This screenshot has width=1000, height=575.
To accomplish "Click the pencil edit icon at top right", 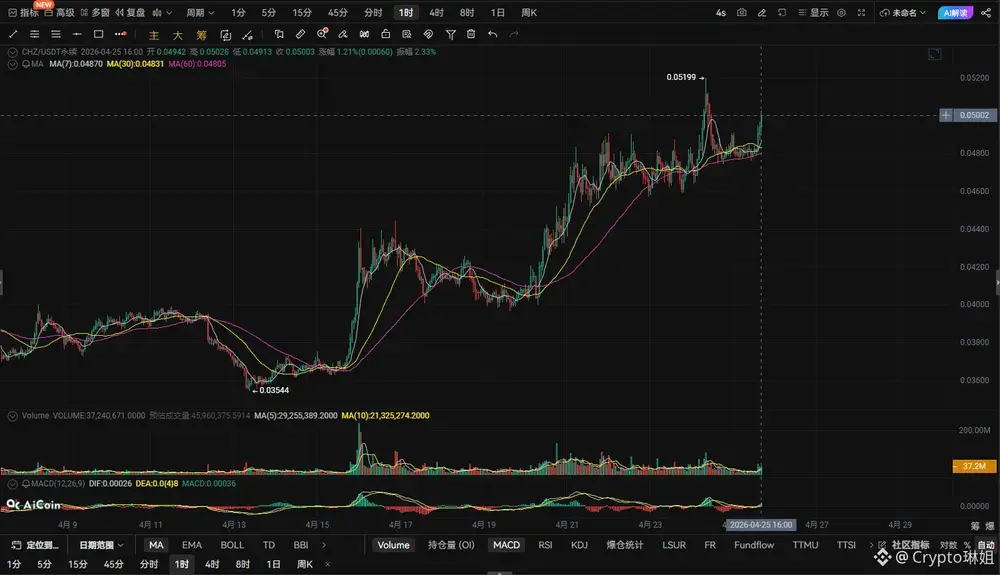I will pos(761,13).
